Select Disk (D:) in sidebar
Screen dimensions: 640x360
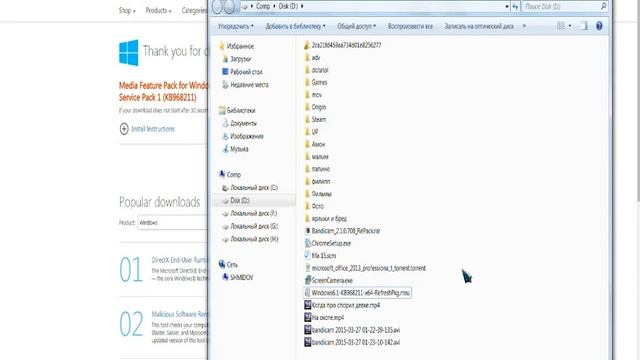[240, 200]
